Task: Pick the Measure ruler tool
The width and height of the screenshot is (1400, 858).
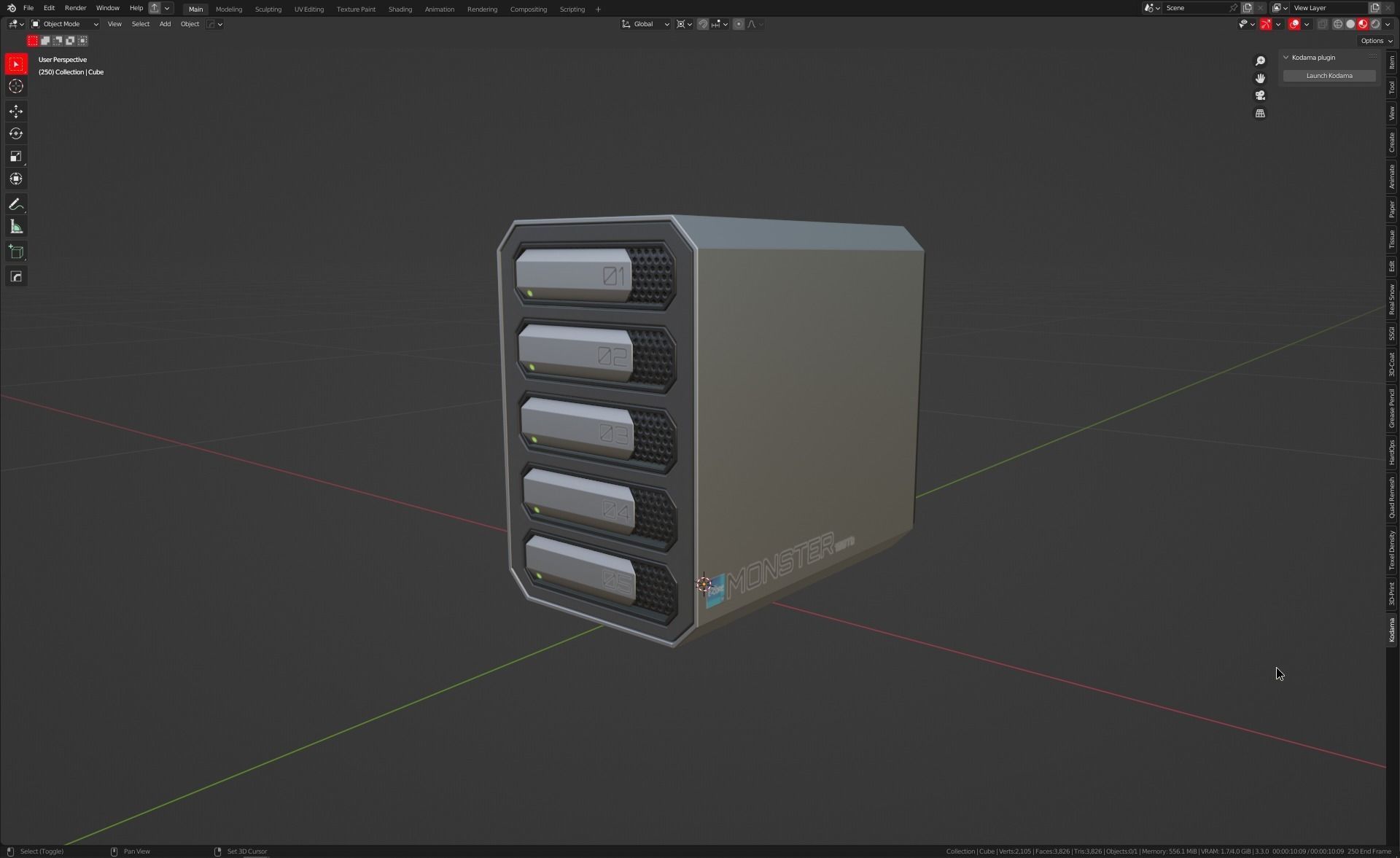Action: (x=16, y=227)
